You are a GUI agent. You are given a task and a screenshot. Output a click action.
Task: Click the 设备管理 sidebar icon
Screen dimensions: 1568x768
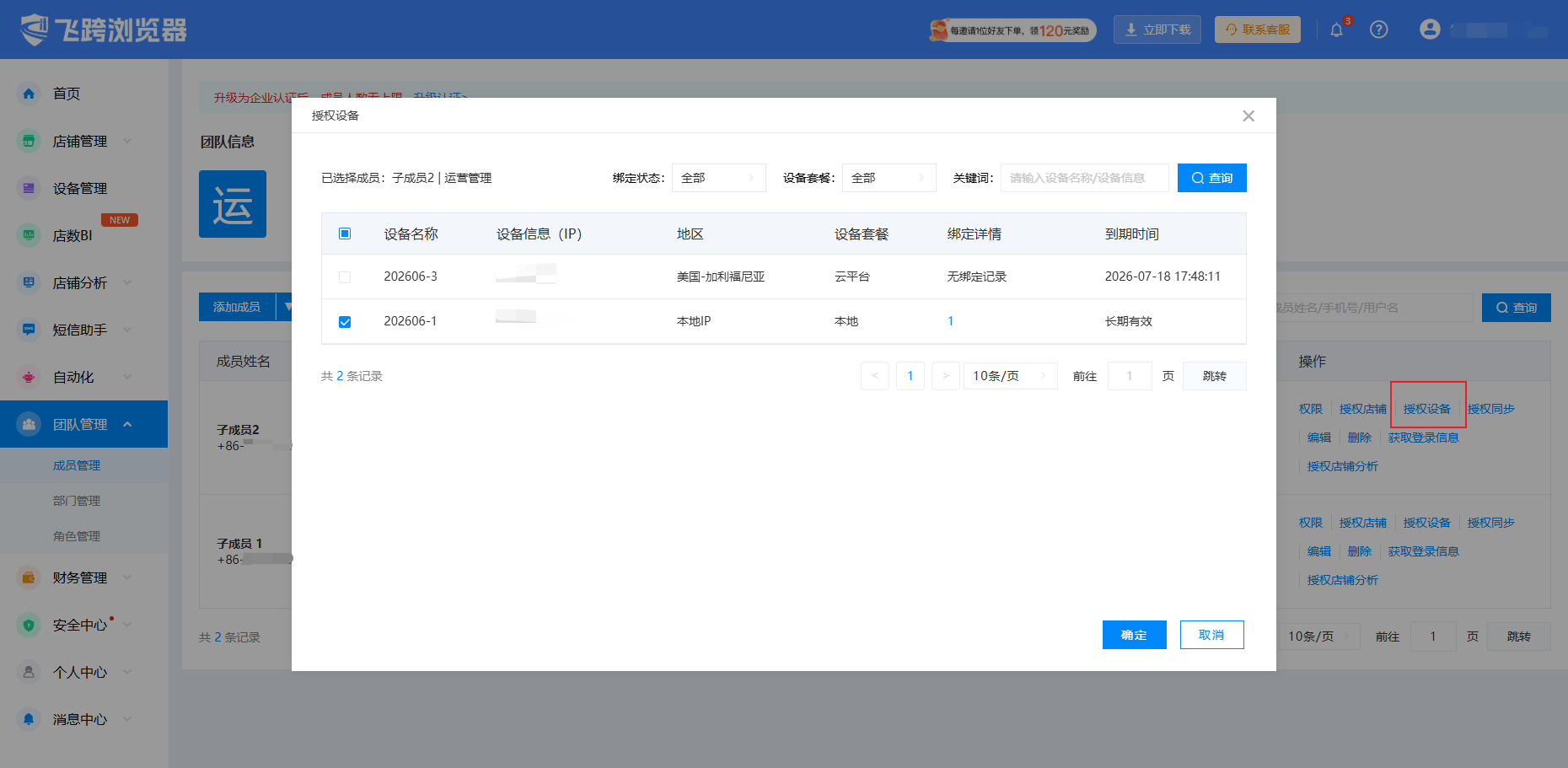(x=29, y=188)
